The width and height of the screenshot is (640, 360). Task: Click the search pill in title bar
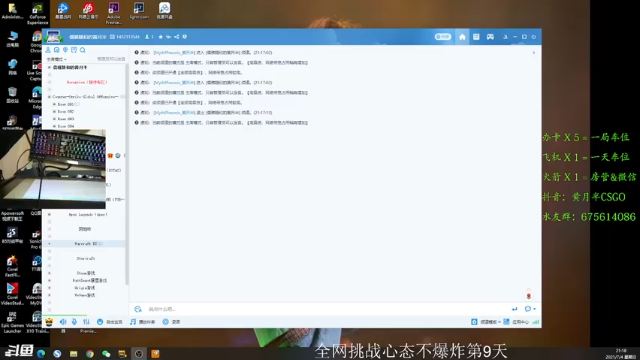[x=443, y=37]
